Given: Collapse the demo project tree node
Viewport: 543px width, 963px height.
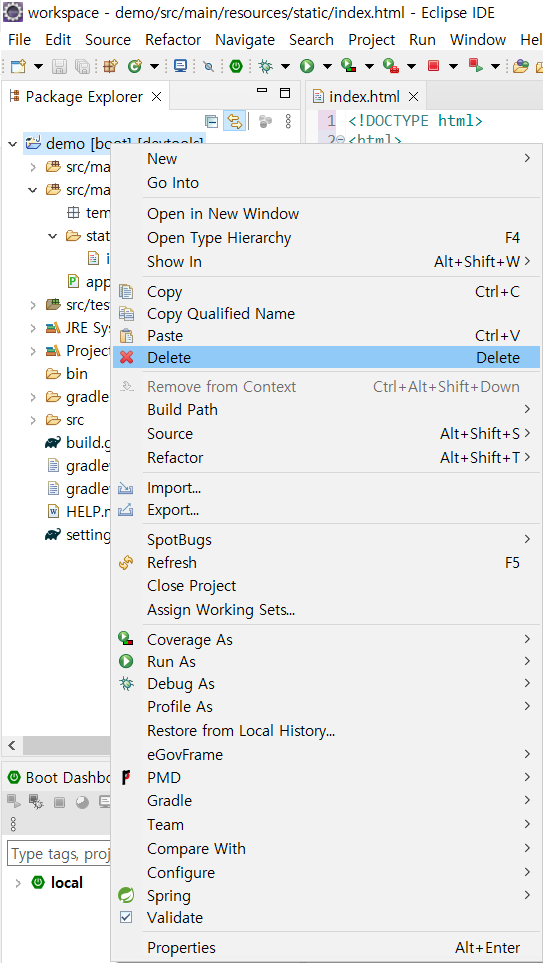Looking at the screenshot, I should [x=12, y=144].
